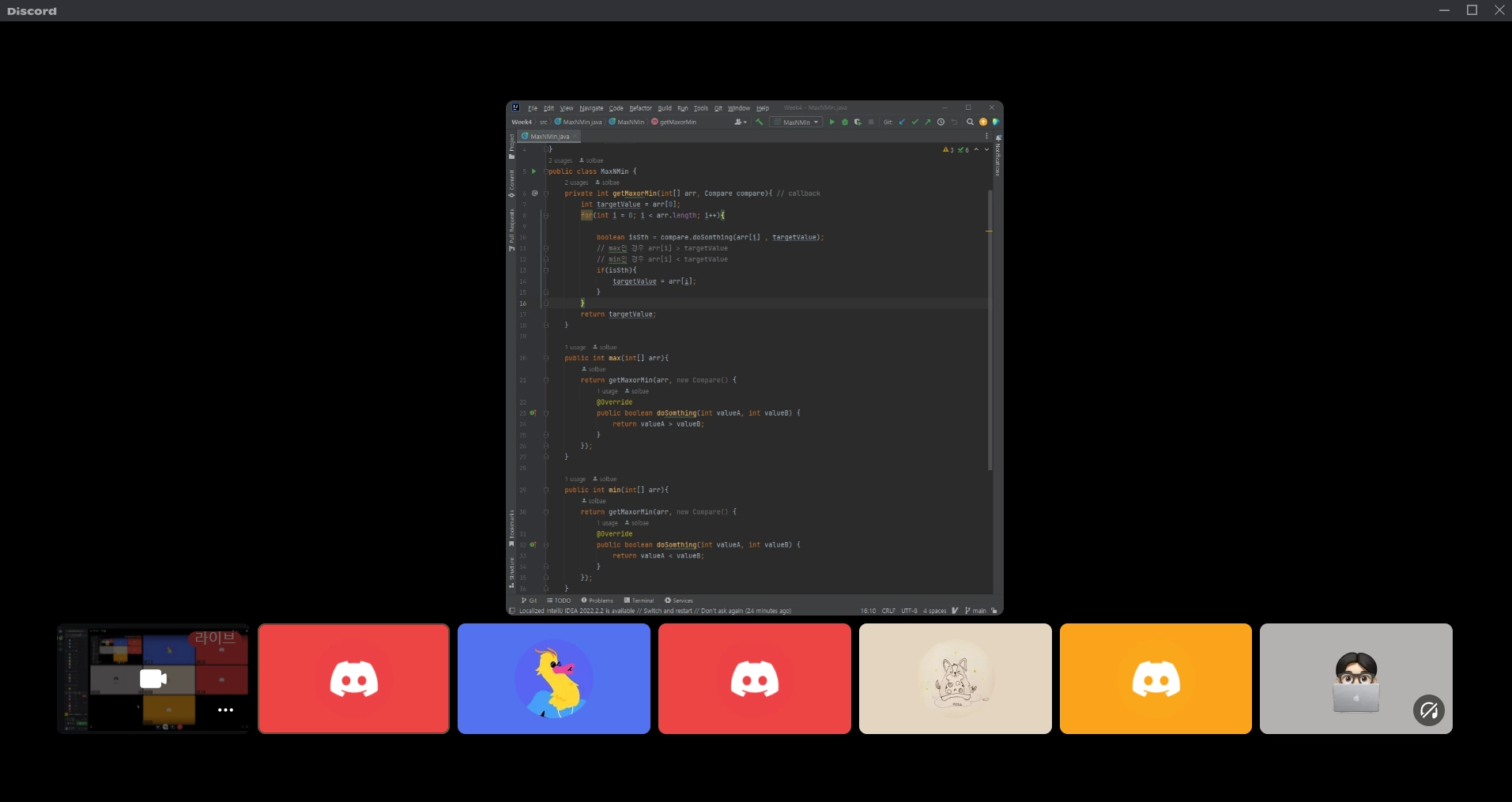Screen dimensions: 1512x802
Task: Open the user account dropdown in toolbar
Action: pyautogui.click(x=741, y=122)
